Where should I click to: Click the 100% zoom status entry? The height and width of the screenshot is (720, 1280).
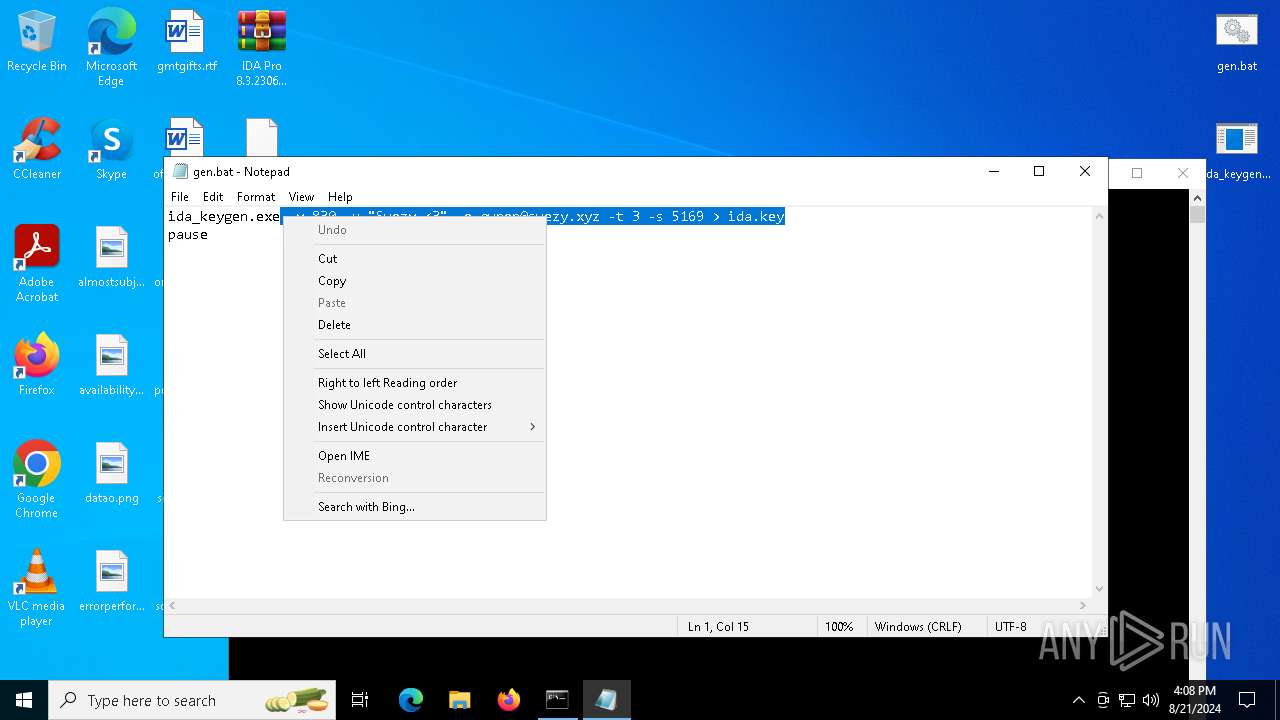pyautogui.click(x=839, y=627)
